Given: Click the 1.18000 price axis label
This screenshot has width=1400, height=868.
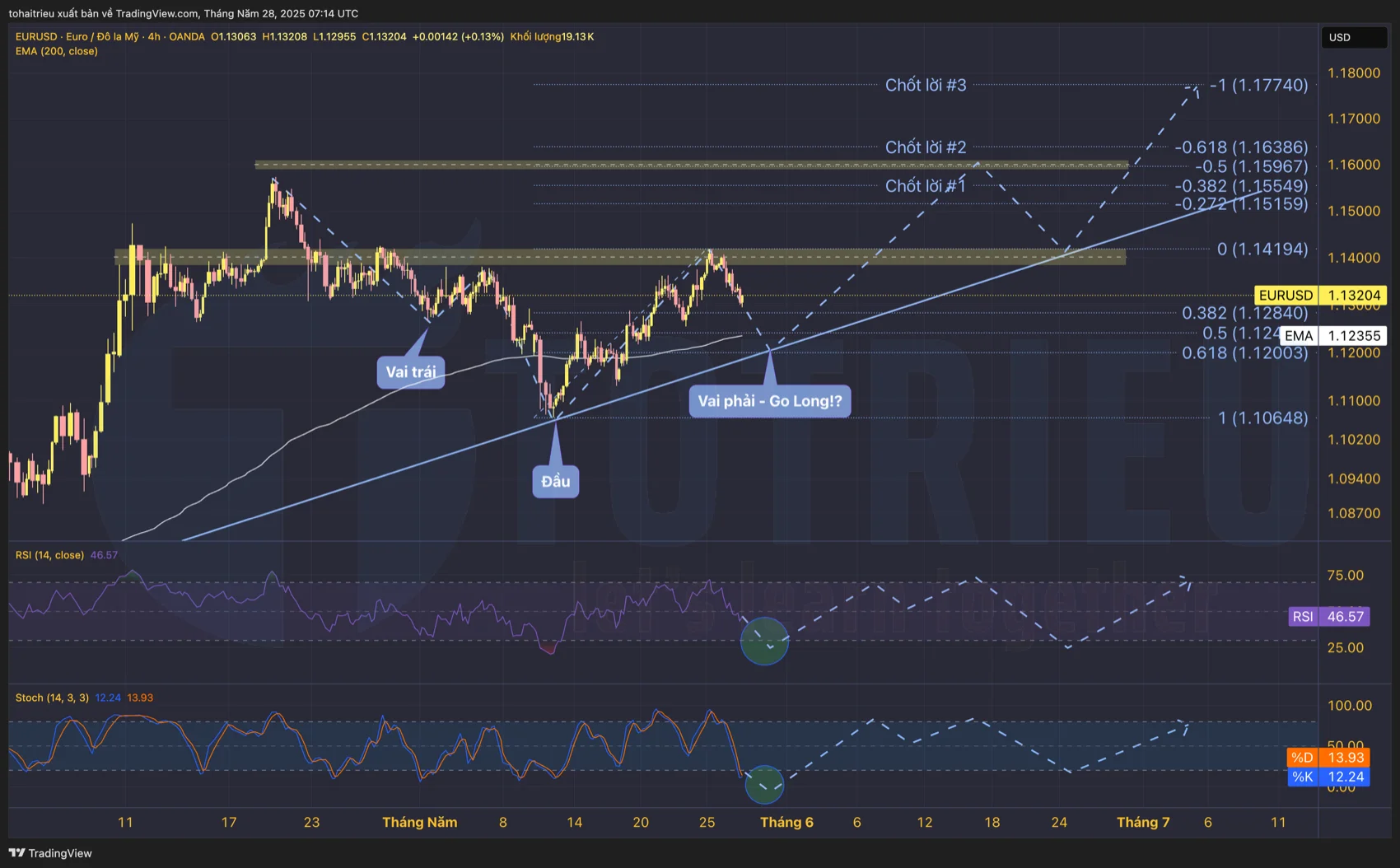Looking at the screenshot, I should [x=1354, y=73].
